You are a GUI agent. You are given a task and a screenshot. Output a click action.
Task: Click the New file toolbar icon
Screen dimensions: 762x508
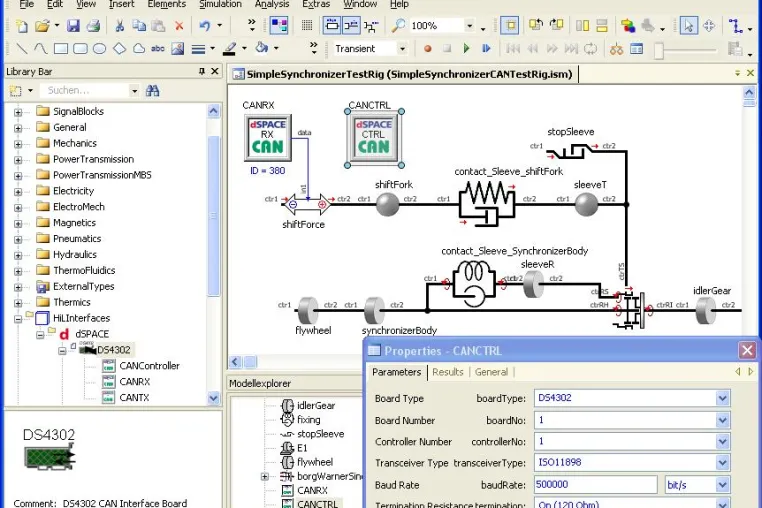pos(22,26)
